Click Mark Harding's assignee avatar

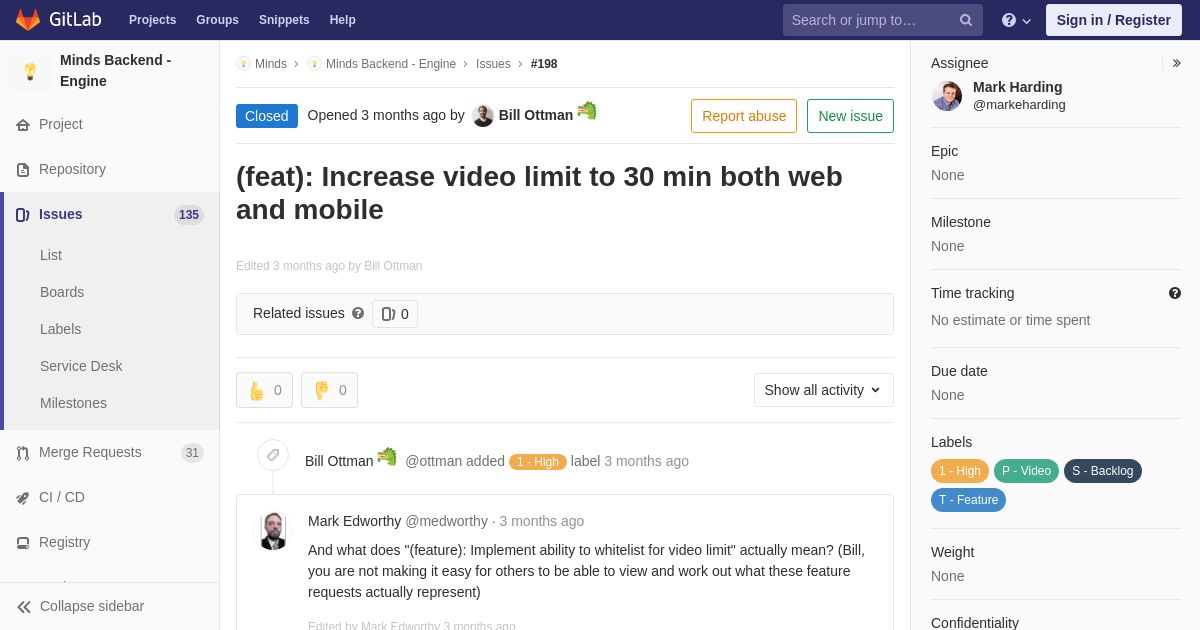click(x=947, y=96)
